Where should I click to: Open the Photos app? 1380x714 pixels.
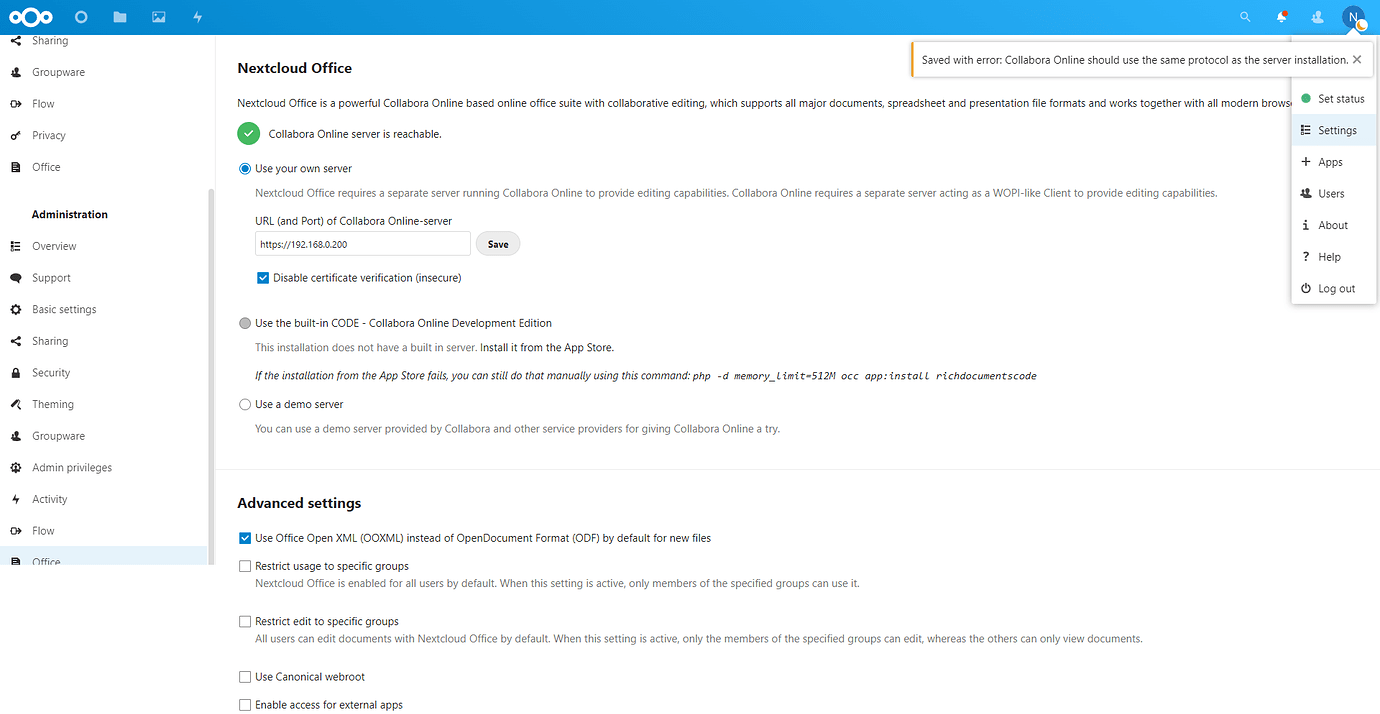(159, 16)
